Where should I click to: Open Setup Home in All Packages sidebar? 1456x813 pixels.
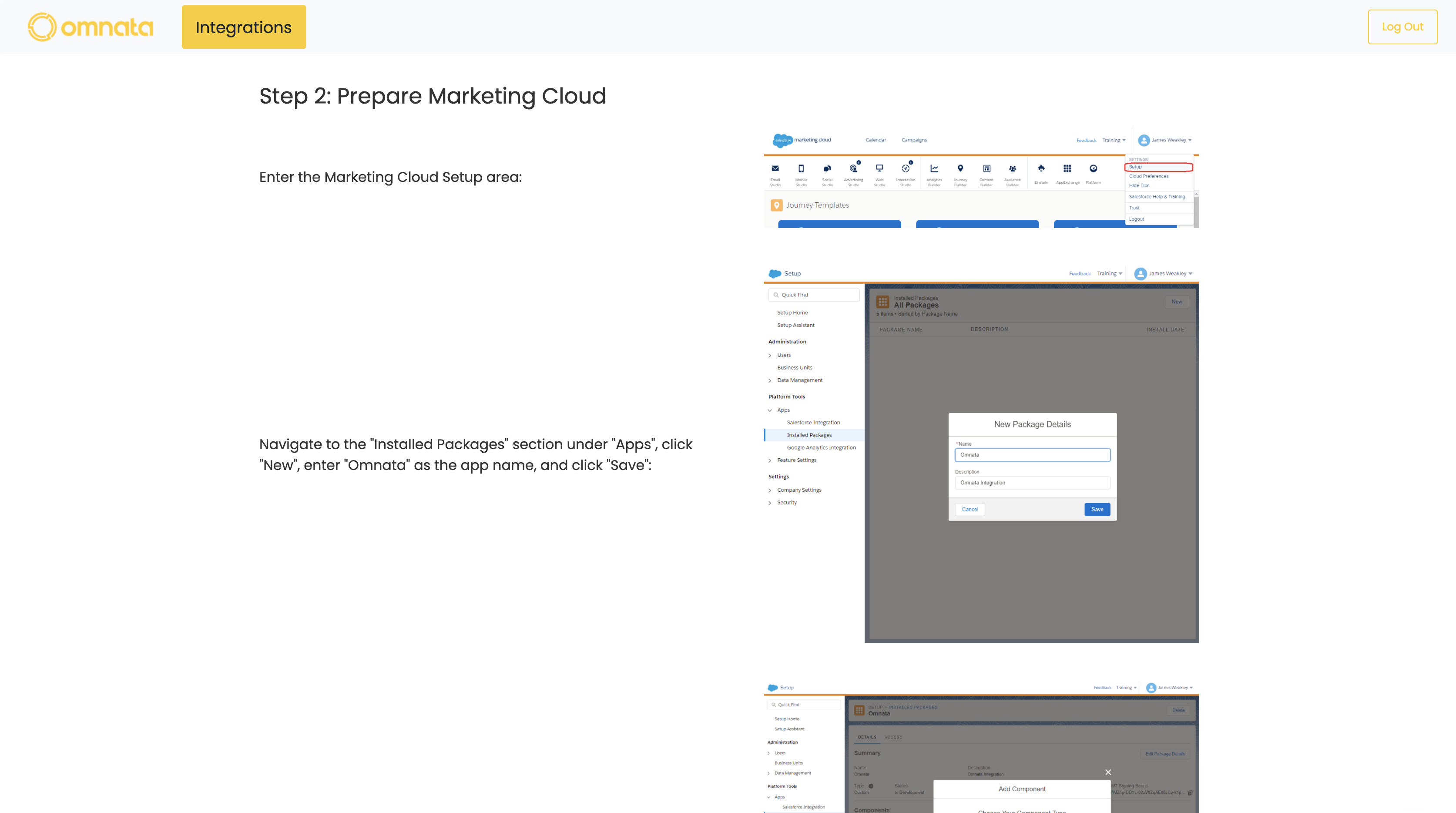[792, 312]
